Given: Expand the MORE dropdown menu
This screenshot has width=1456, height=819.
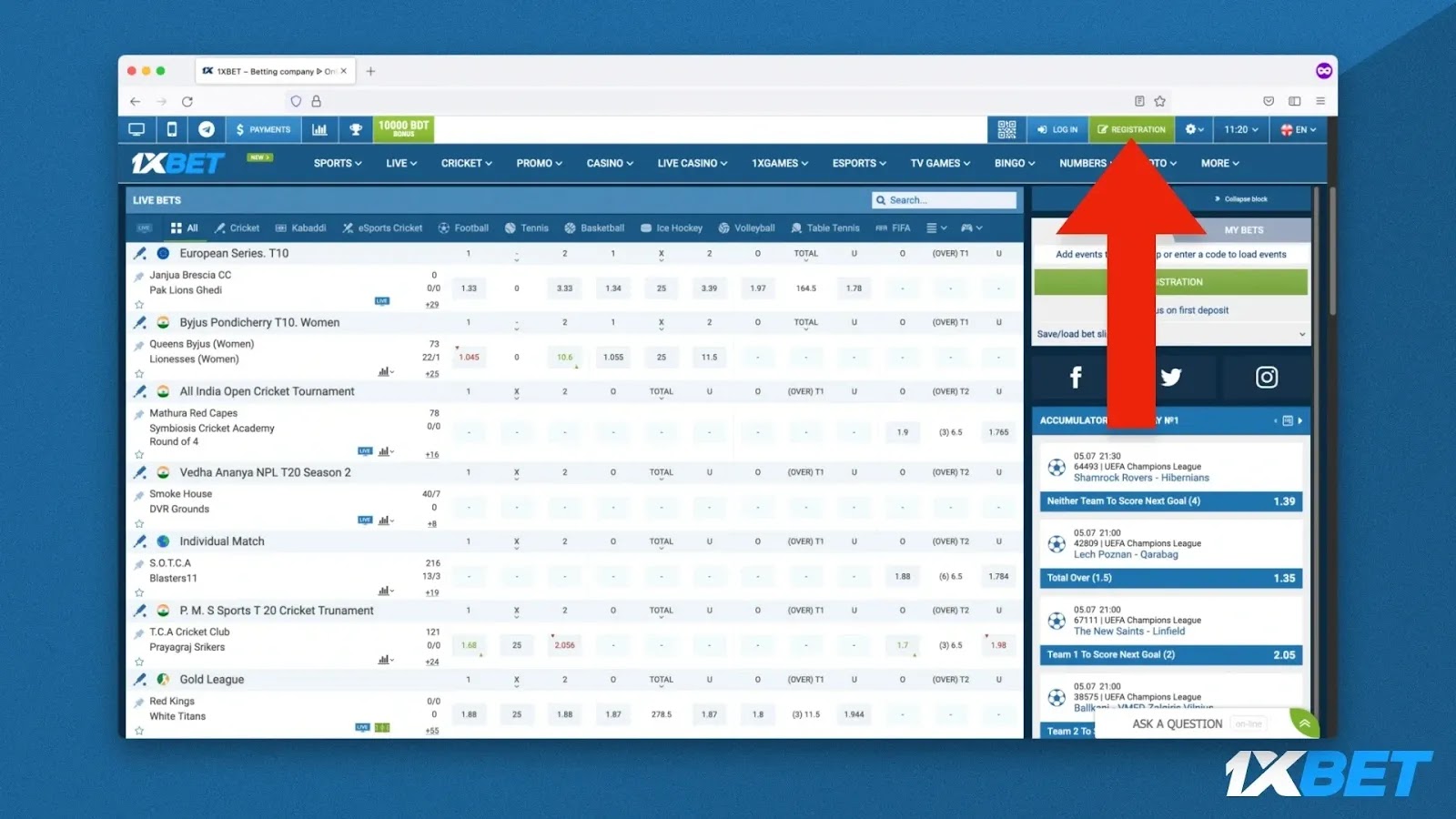Looking at the screenshot, I should [x=1220, y=164].
